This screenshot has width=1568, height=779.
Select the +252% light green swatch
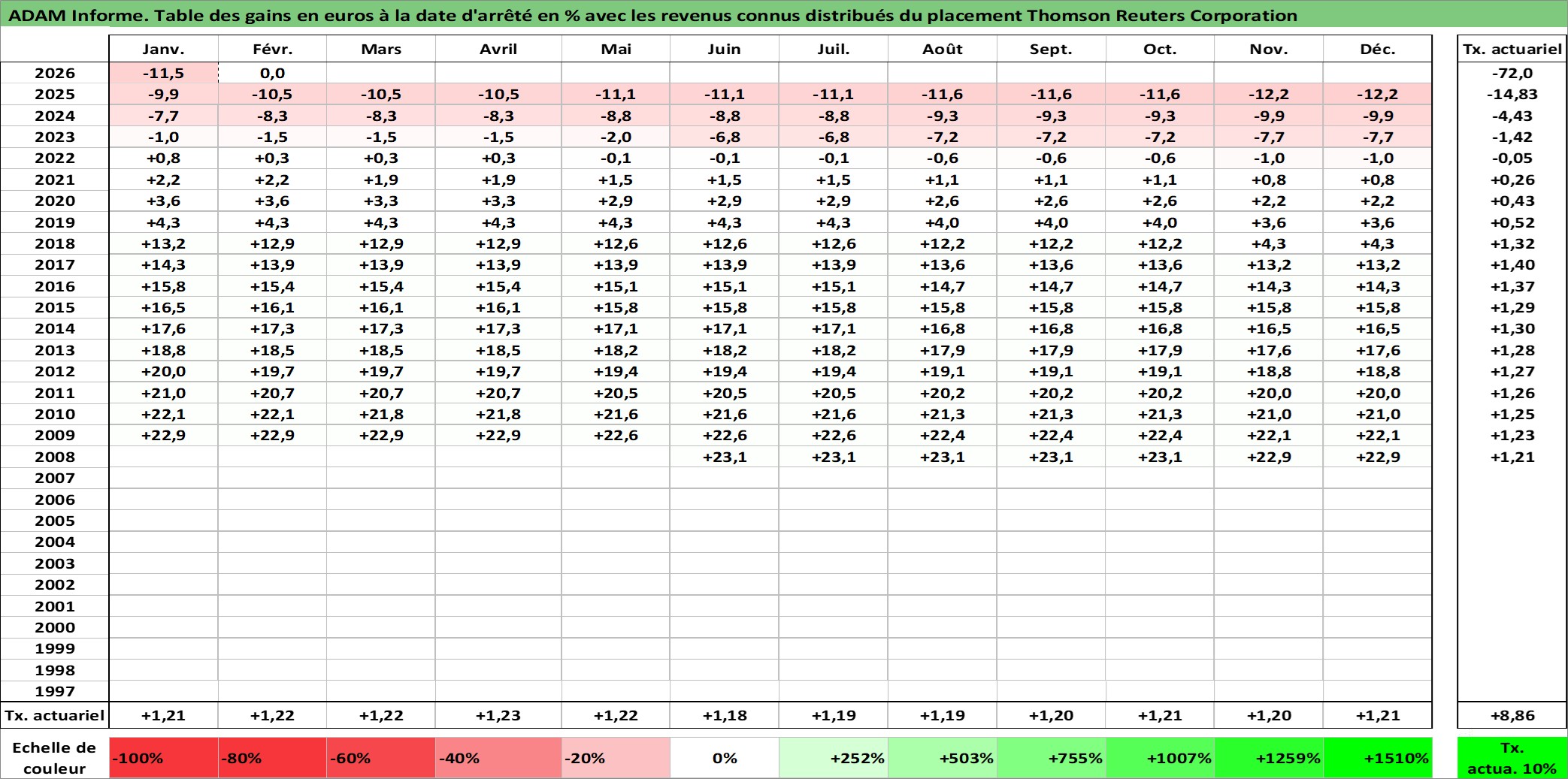pos(834,758)
